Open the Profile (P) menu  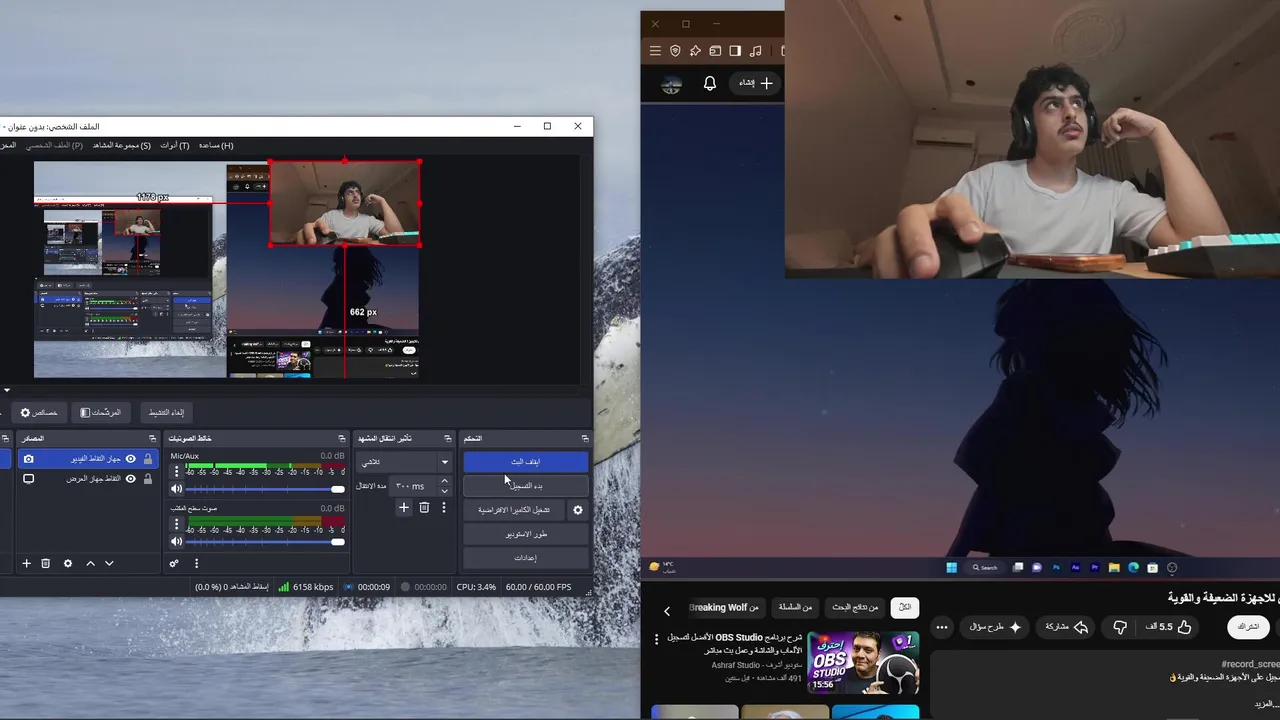point(54,145)
